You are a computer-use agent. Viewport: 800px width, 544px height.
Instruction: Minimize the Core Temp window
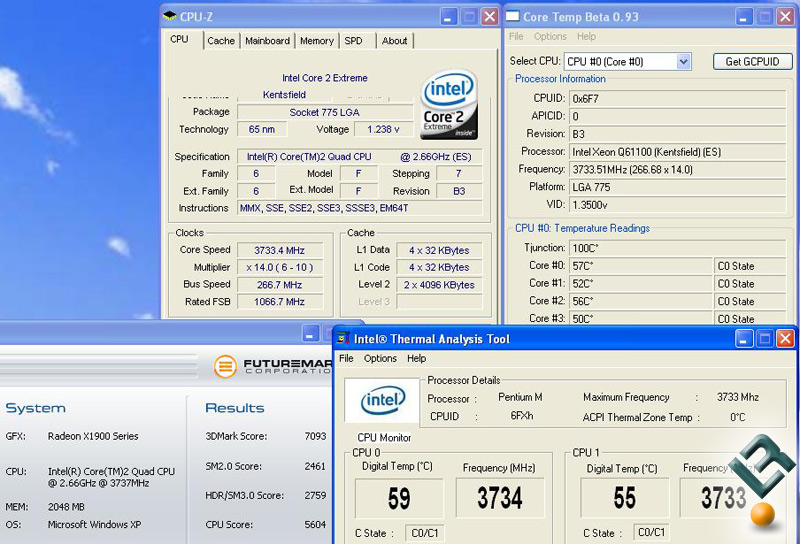coord(744,17)
